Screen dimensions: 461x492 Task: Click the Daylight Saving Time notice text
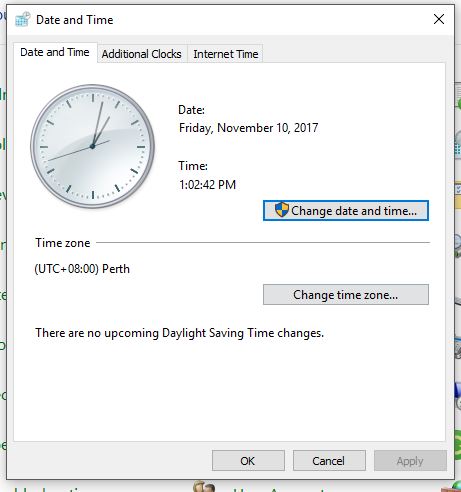pos(179,333)
